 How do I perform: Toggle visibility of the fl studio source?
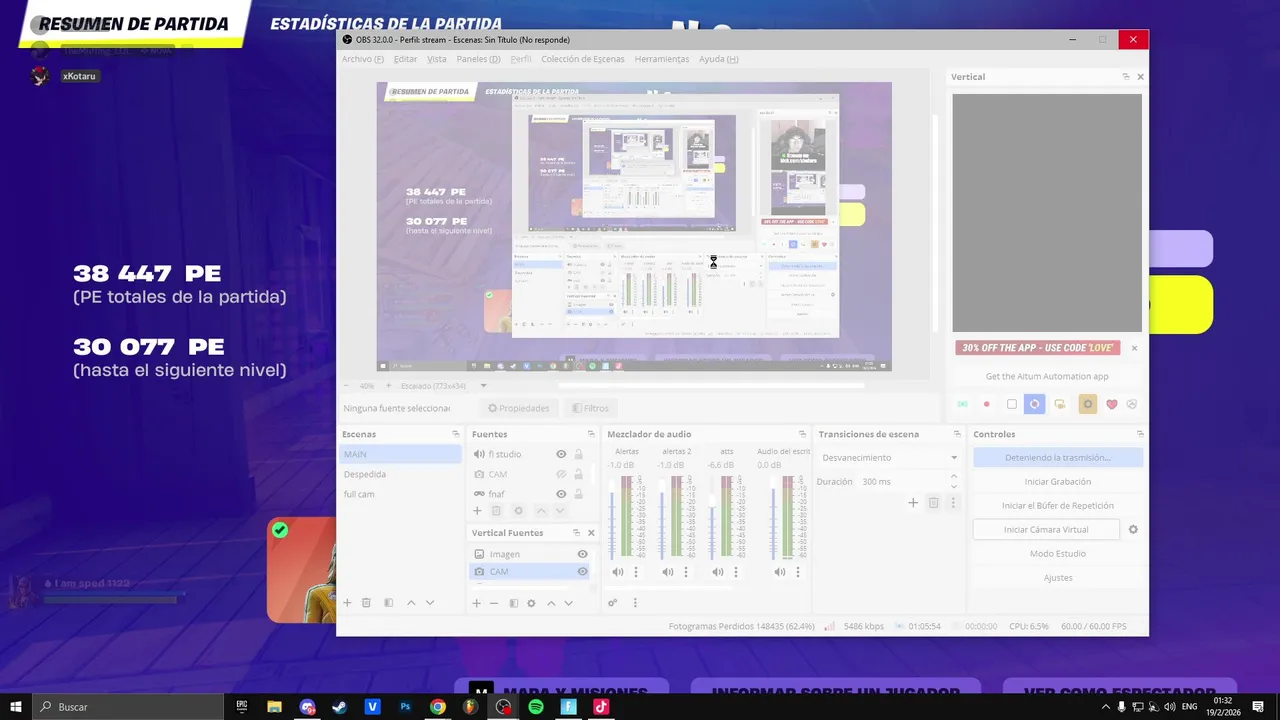coord(561,454)
